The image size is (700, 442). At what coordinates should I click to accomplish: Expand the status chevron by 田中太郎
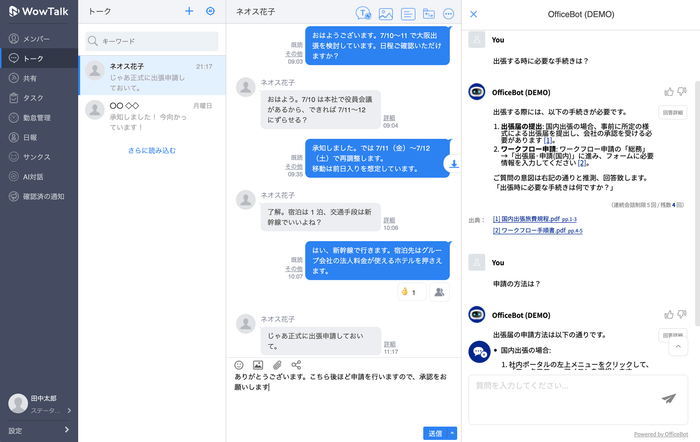[x=69, y=410]
